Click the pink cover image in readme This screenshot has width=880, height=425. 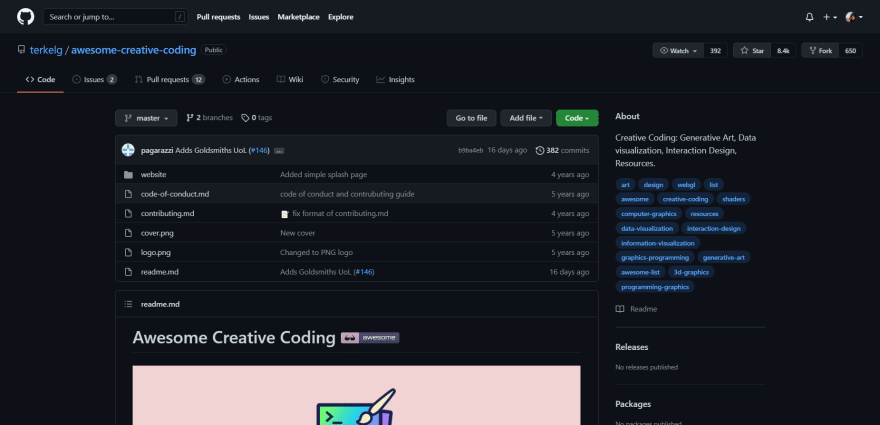pyautogui.click(x=356, y=395)
